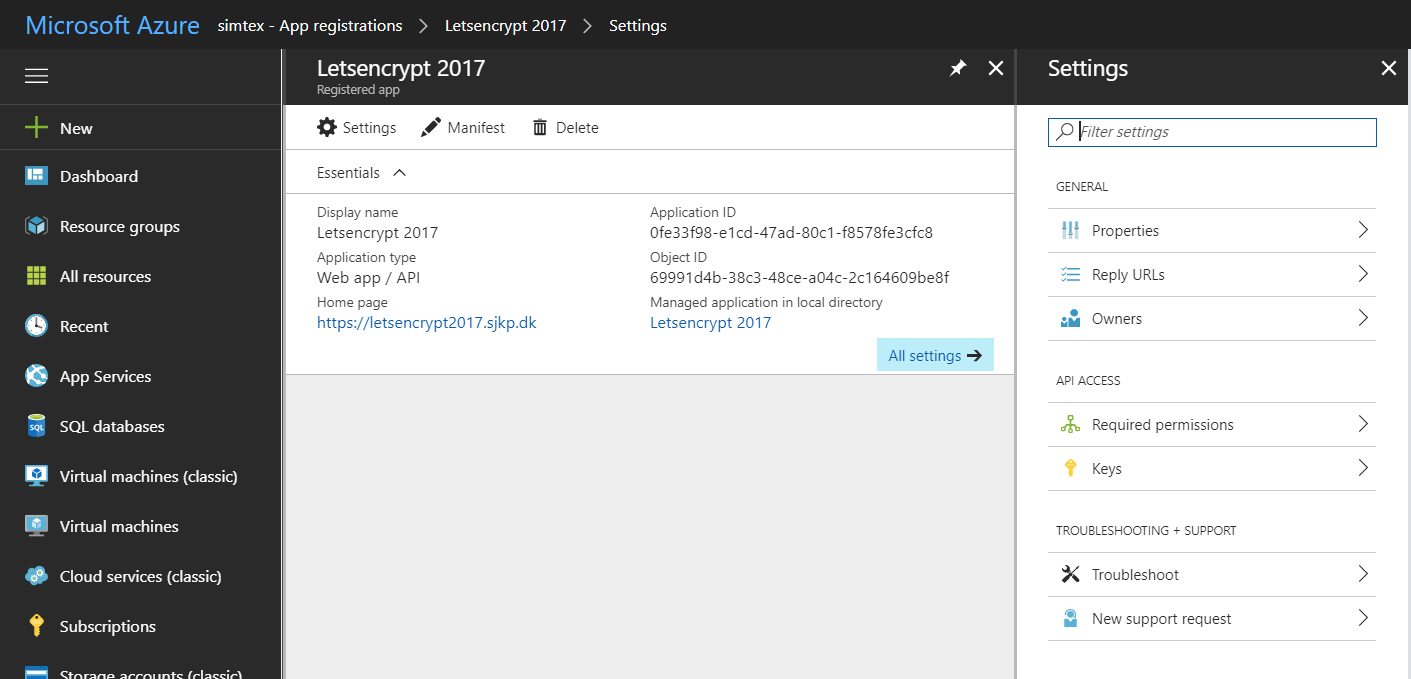Image resolution: width=1411 pixels, height=679 pixels.
Task: Open the Manifest editor in the toolbar
Action: [x=463, y=128]
